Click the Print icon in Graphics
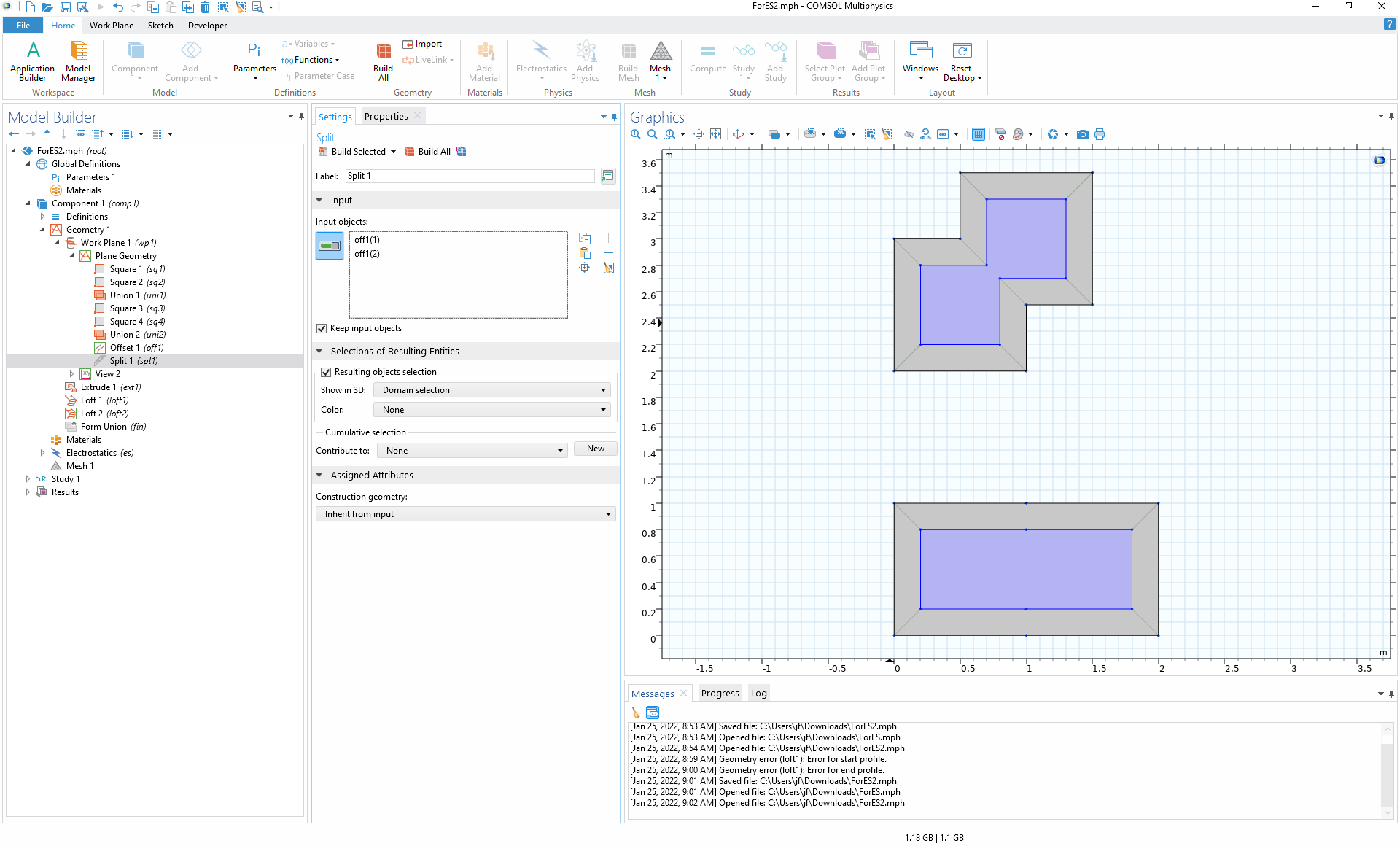This screenshot has width=1400, height=846. pyautogui.click(x=1100, y=134)
